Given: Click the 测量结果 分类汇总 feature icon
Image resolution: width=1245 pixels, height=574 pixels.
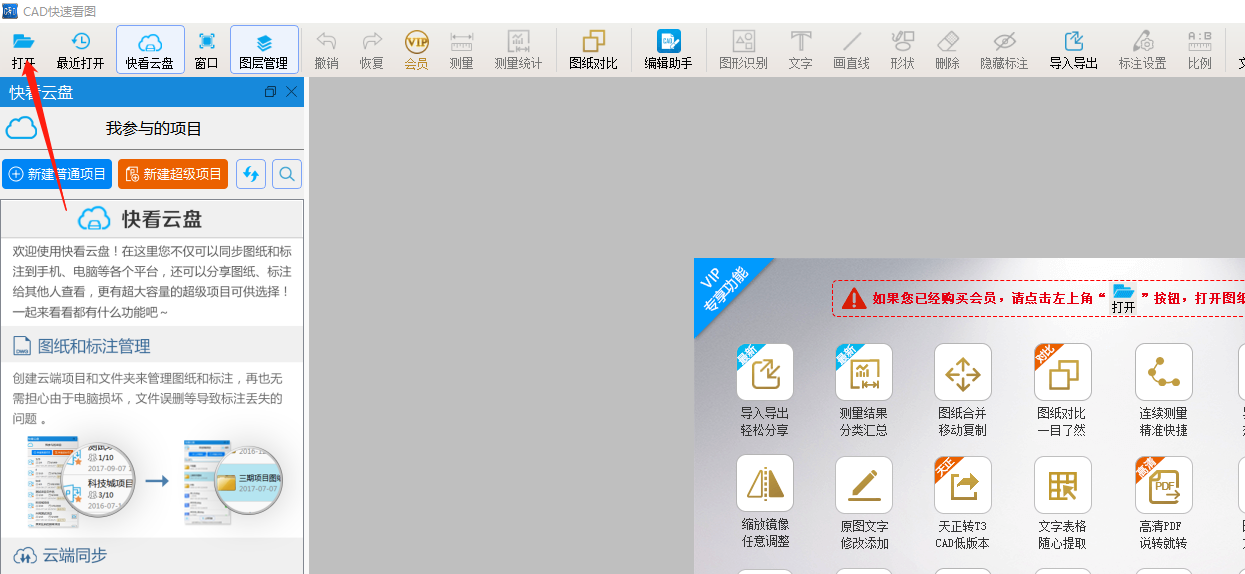Looking at the screenshot, I should (x=864, y=372).
